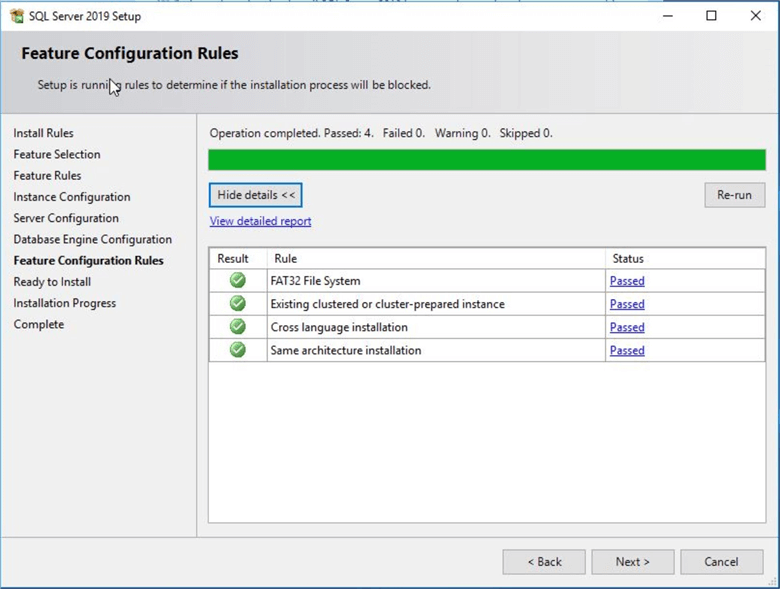
Task: Cancel the SQL Server setup
Action: (721, 562)
